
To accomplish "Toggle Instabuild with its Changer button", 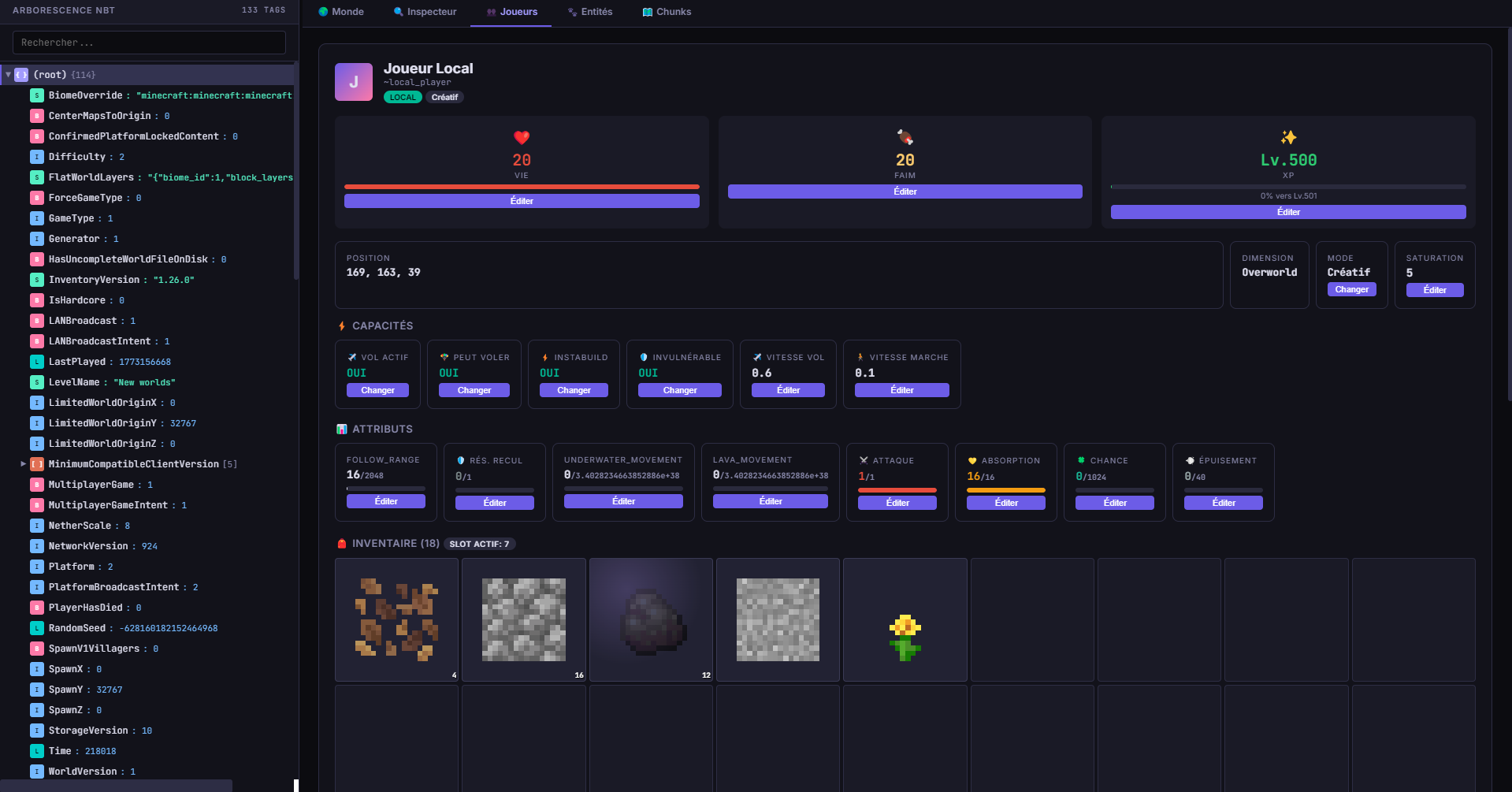I will [x=574, y=390].
